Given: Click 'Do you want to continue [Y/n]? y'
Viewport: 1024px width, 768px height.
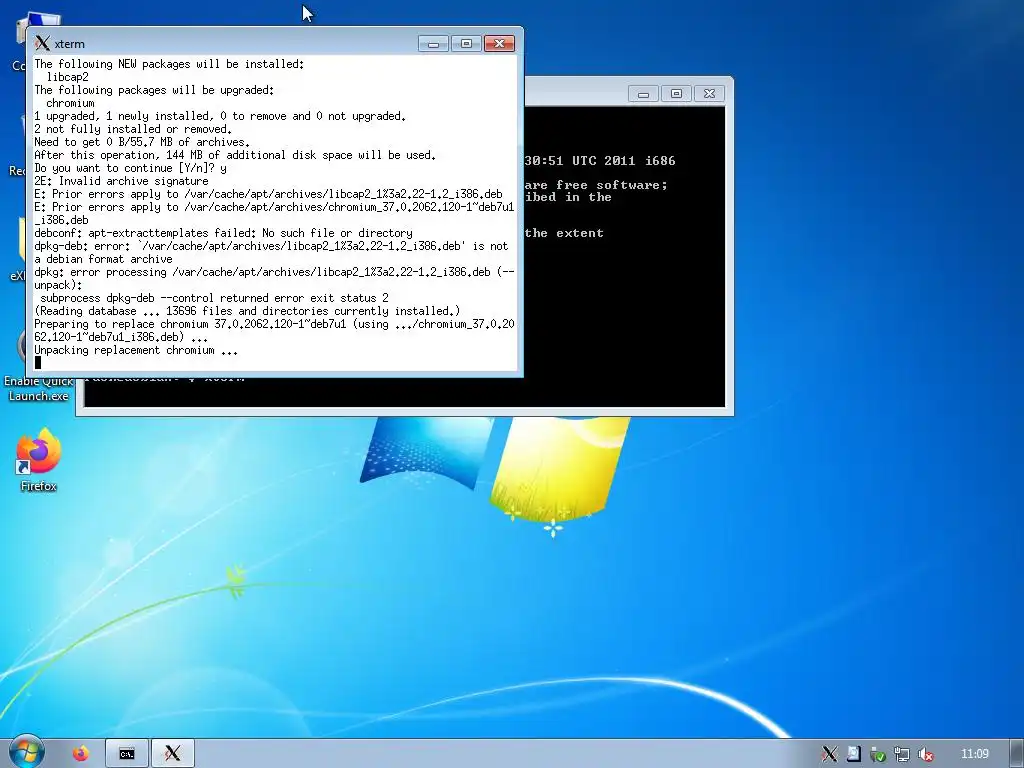Looking at the screenshot, I should pyautogui.click(x=131, y=168).
